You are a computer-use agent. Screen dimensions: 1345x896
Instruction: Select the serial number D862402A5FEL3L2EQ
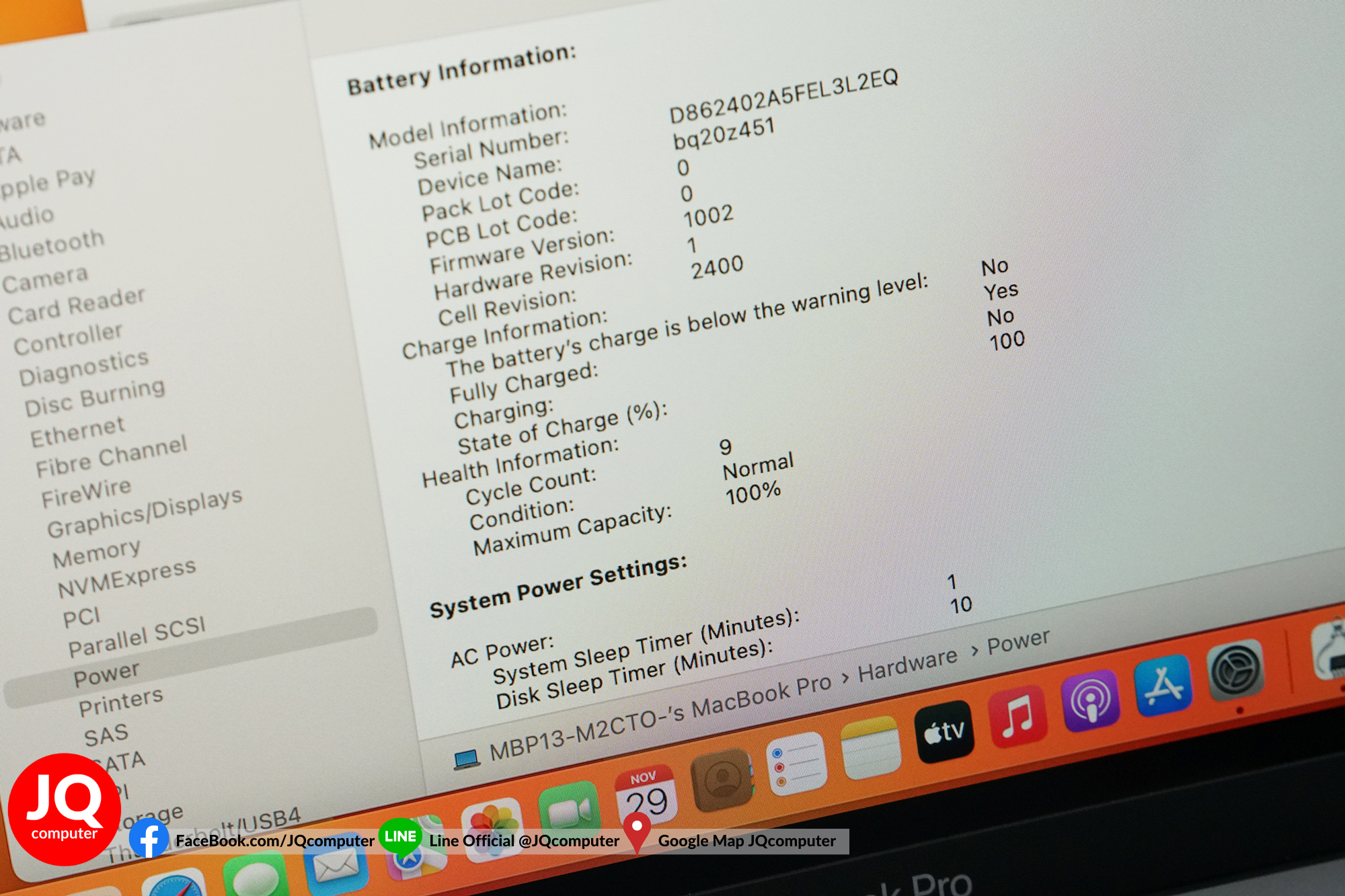[783, 96]
